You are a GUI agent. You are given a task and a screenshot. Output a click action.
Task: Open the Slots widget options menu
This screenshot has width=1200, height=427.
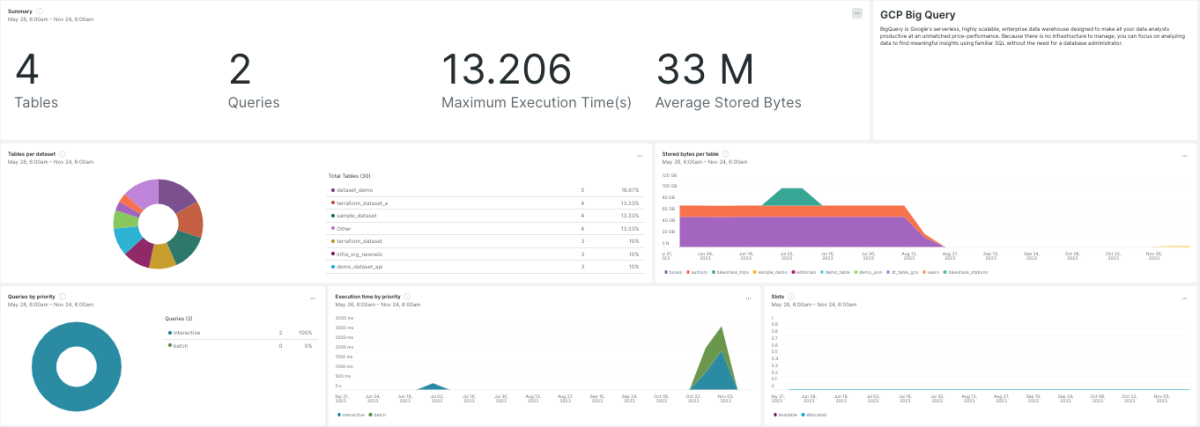1184,297
